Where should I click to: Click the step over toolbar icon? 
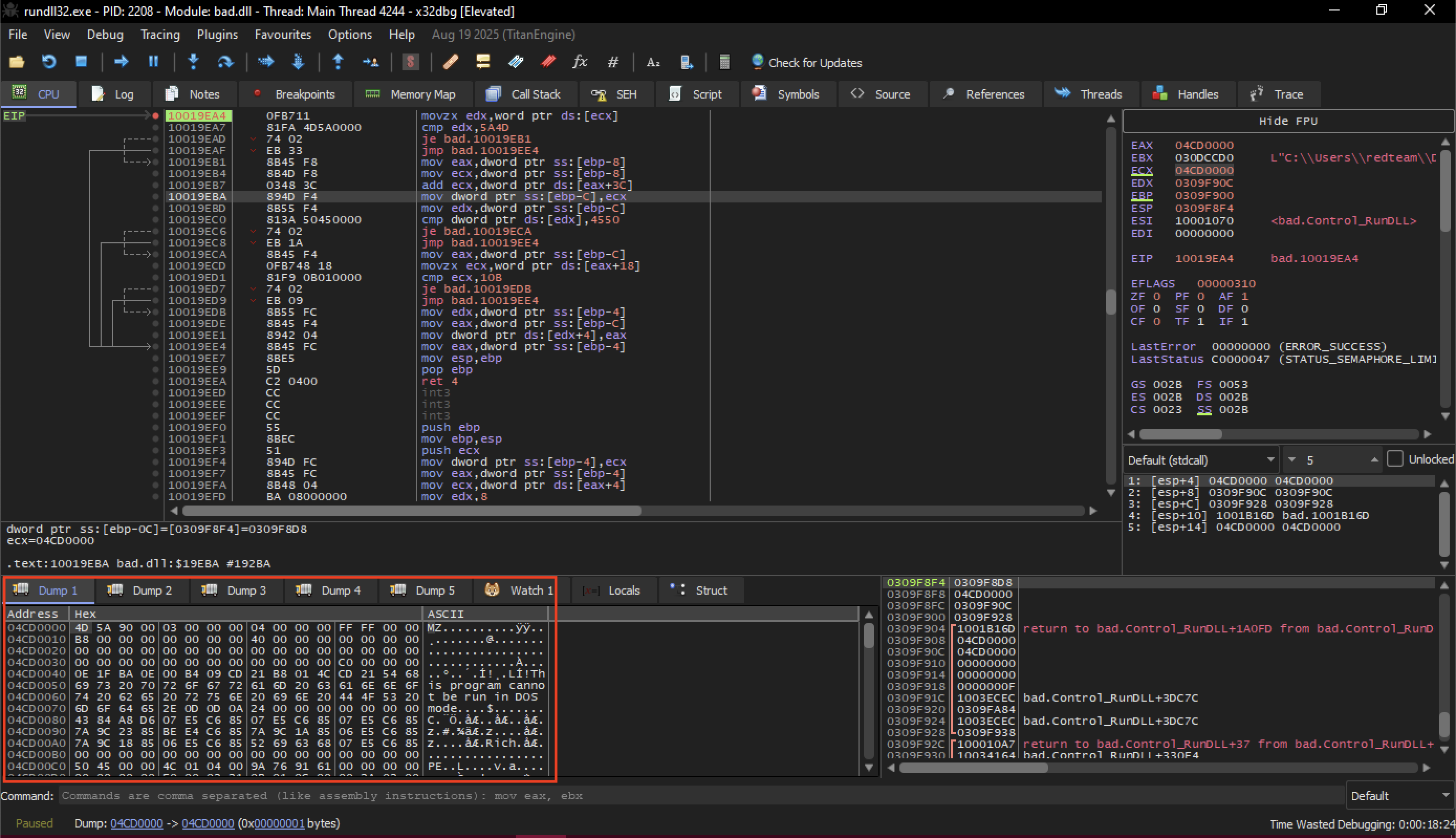[x=225, y=61]
